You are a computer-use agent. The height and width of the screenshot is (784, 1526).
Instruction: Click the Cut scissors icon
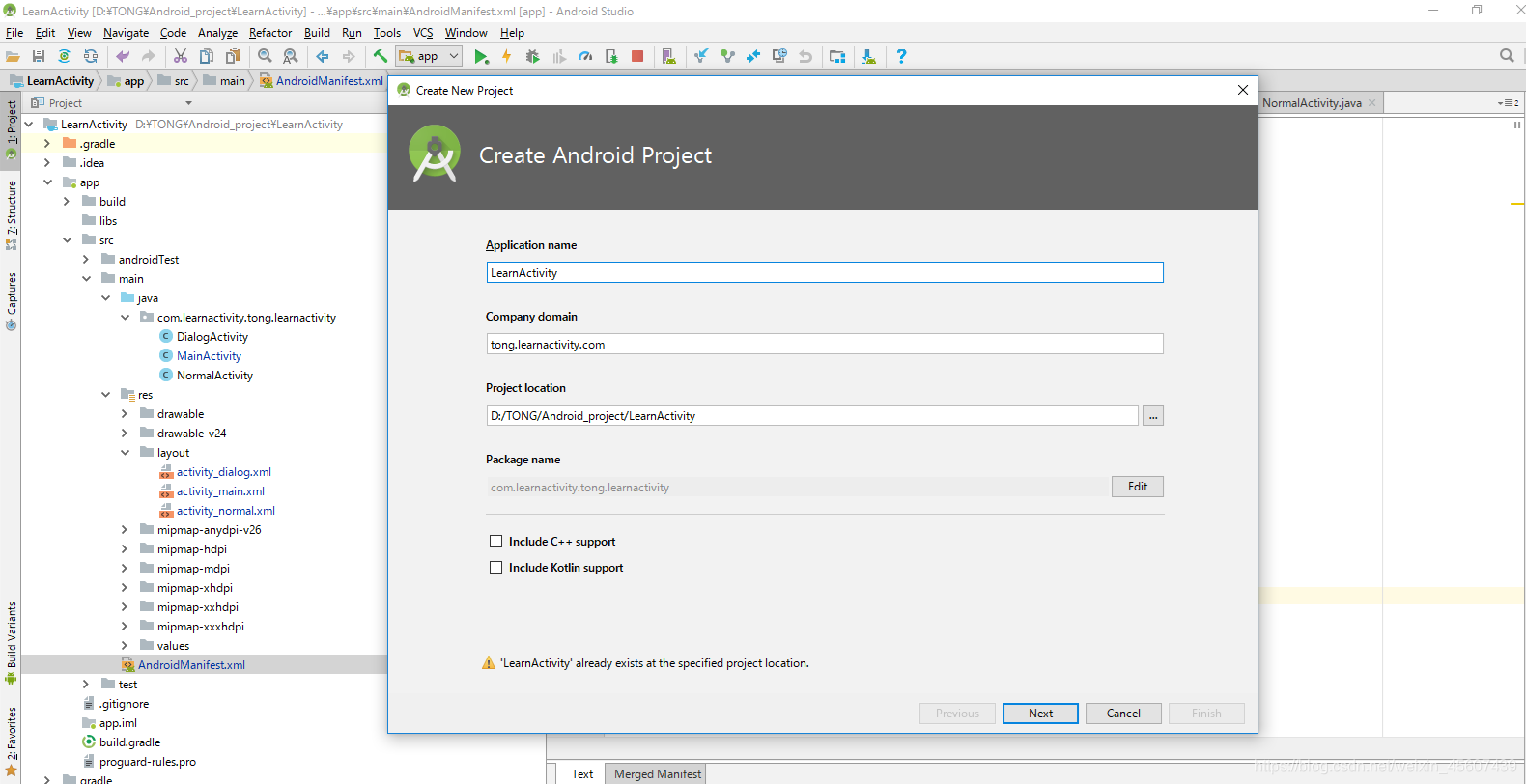coord(181,57)
